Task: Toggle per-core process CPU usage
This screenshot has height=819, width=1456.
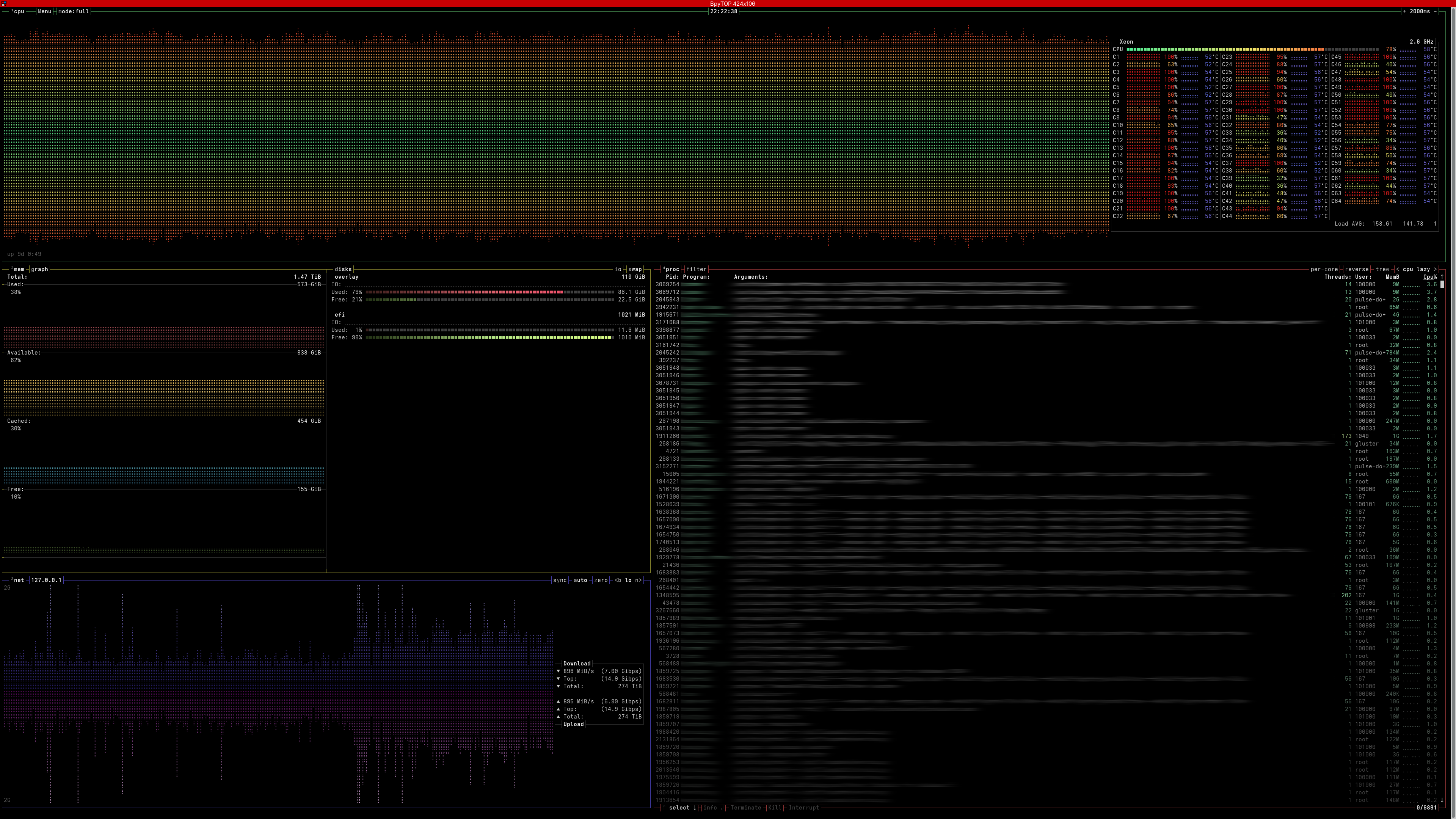Action: pos(1324,269)
